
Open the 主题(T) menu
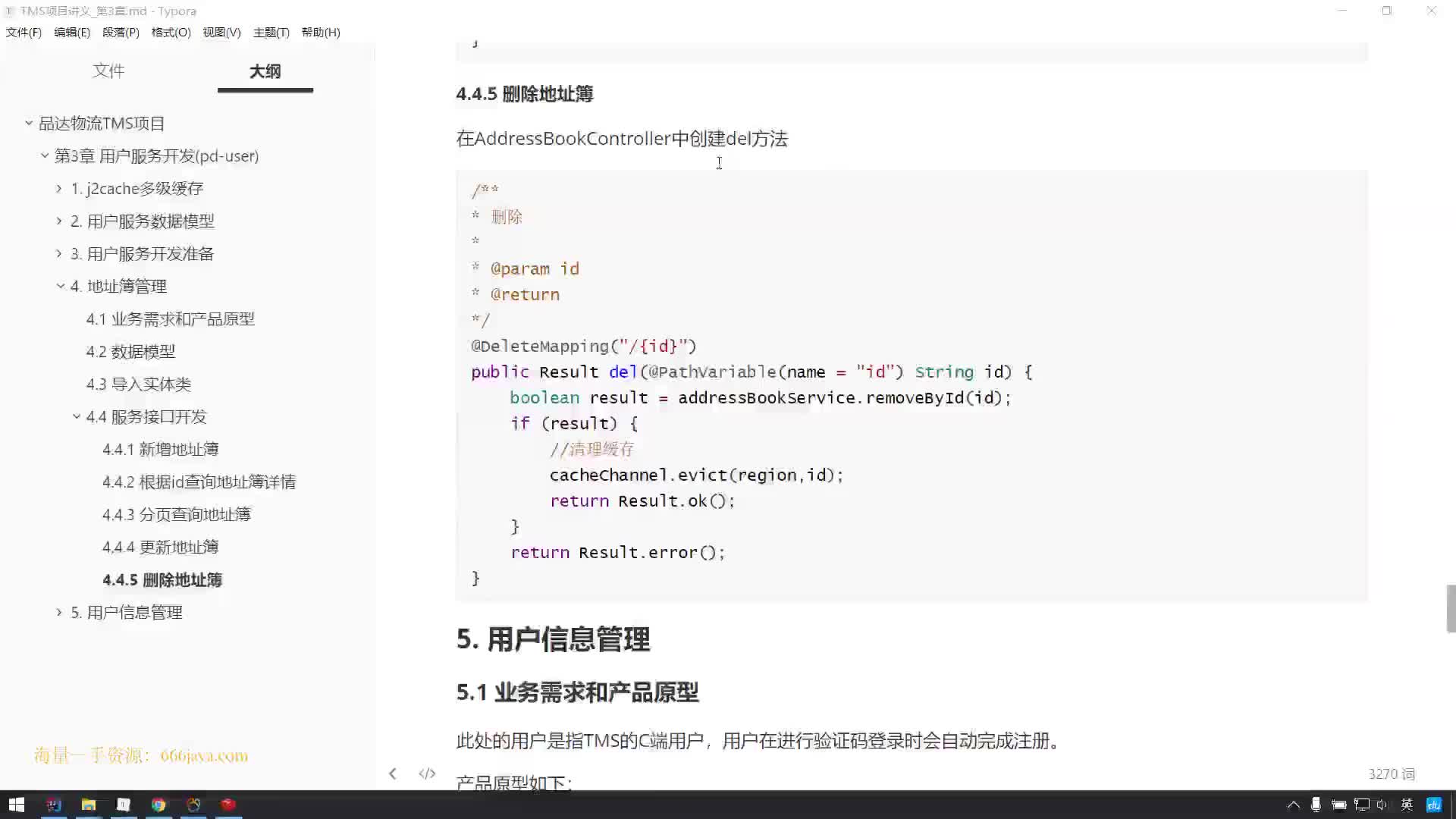tap(271, 32)
